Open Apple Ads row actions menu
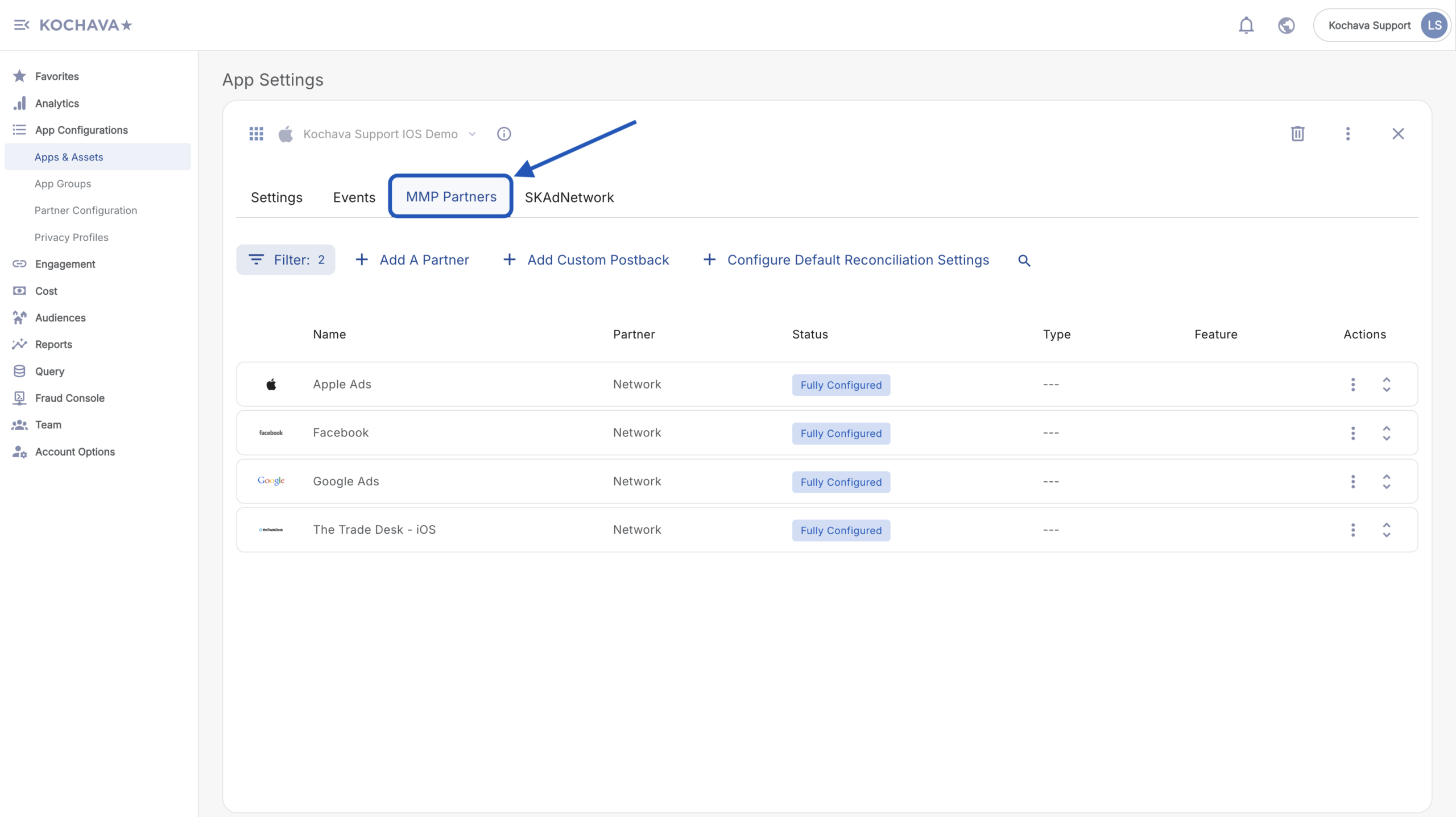 coord(1353,385)
